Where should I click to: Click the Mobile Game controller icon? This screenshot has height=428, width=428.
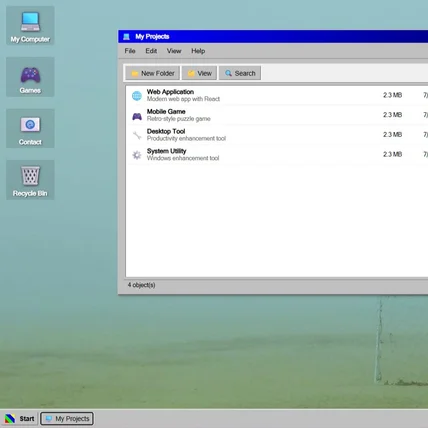click(137, 116)
